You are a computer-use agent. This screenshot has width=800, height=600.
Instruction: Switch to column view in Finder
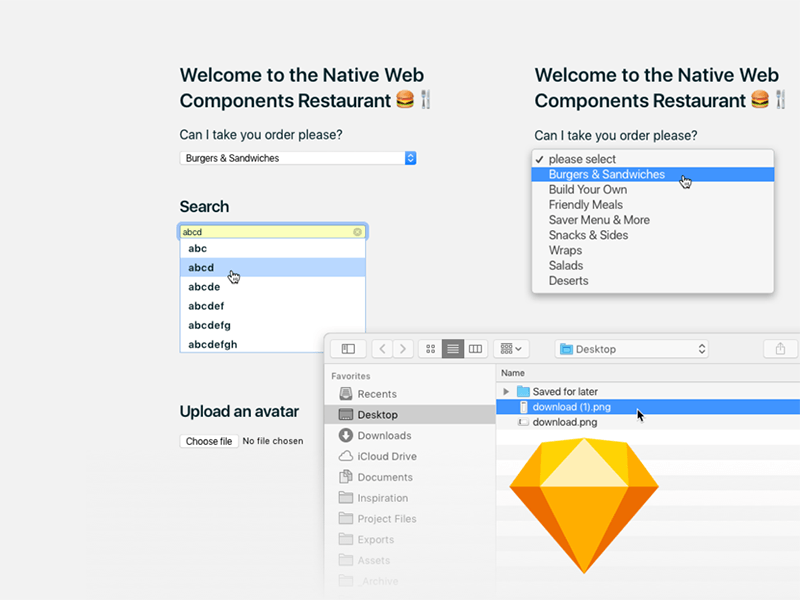point(475,348)
